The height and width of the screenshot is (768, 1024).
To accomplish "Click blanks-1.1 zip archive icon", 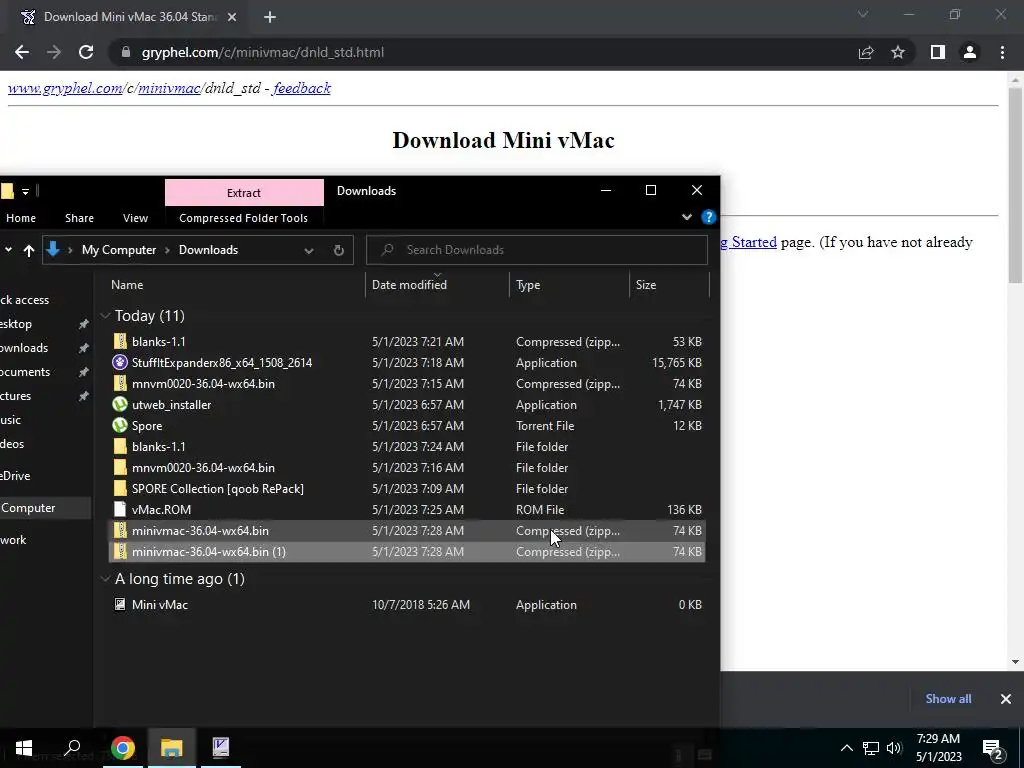I will pyautogui.click(x=120, y=342).
